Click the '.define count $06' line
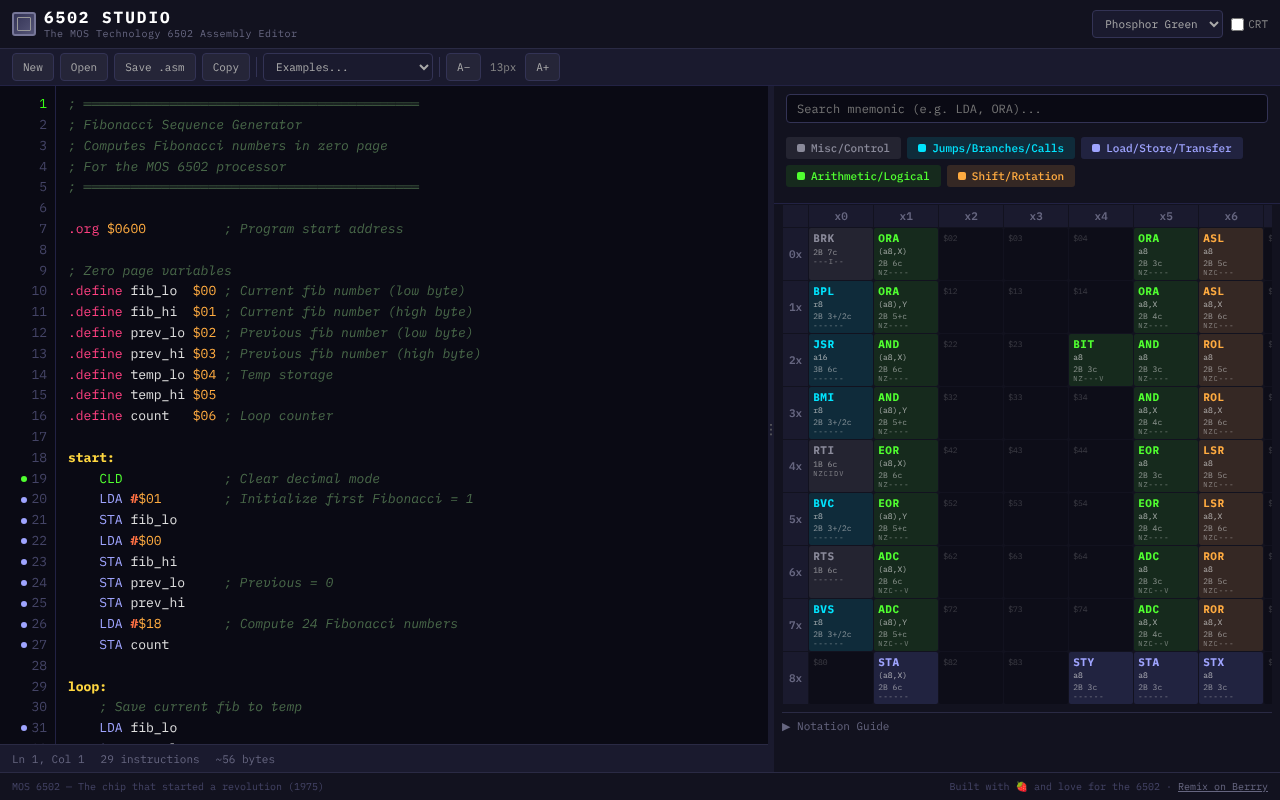This screenshot has height=800, width=1280. (x=142, y=416)
